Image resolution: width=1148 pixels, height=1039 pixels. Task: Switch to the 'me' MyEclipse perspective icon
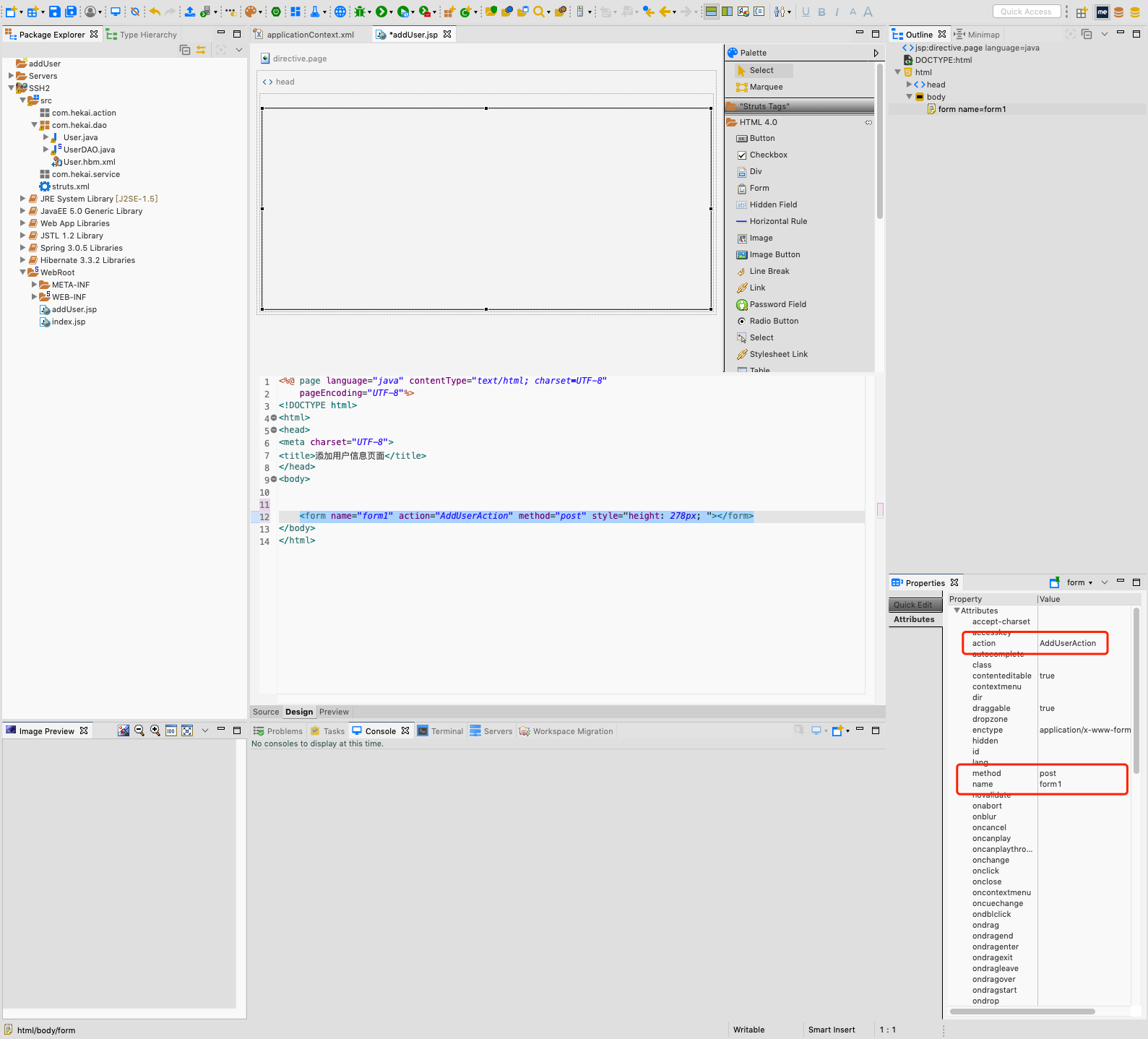tap(1102, 12)
